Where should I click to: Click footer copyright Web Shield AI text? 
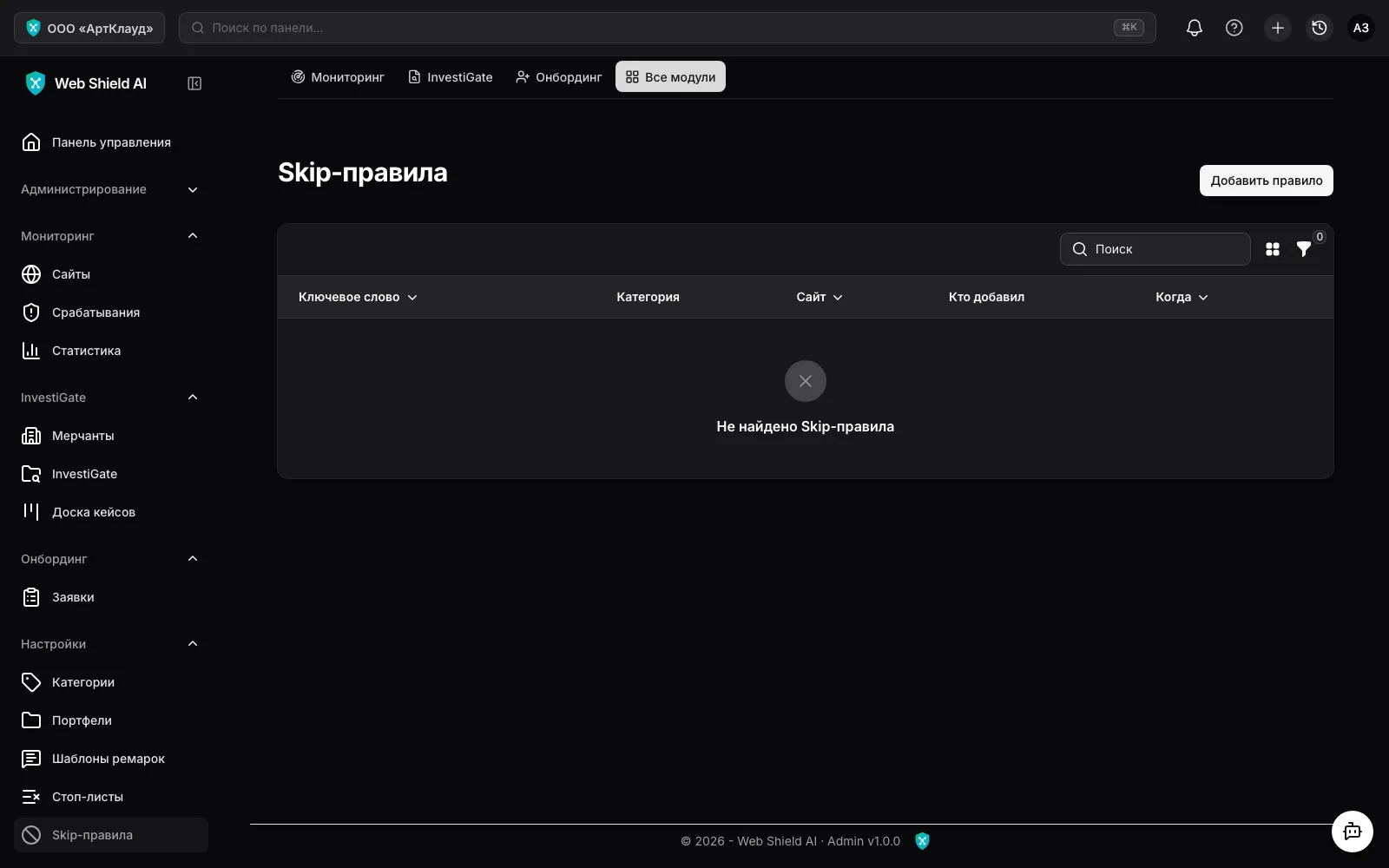791,841
